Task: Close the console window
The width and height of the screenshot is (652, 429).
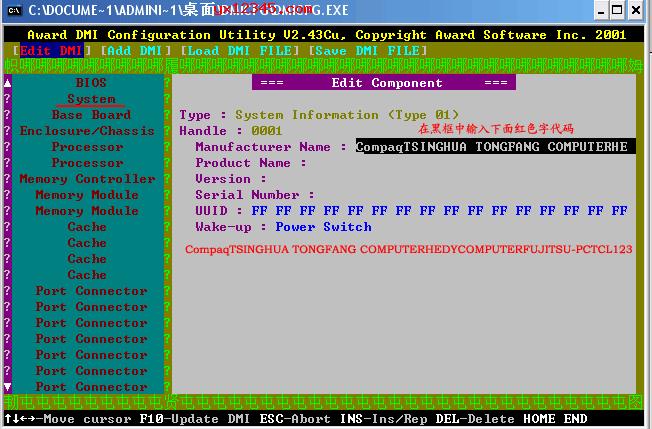Action: [636, 10]
